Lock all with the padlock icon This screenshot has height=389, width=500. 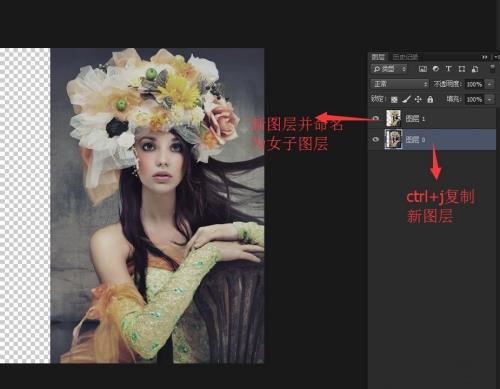tap(430, 99)
